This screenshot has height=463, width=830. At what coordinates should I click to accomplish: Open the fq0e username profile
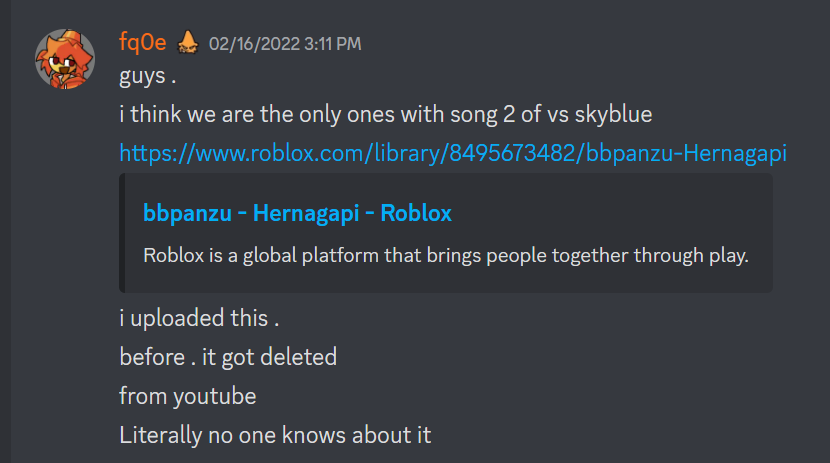pos(142,42)
